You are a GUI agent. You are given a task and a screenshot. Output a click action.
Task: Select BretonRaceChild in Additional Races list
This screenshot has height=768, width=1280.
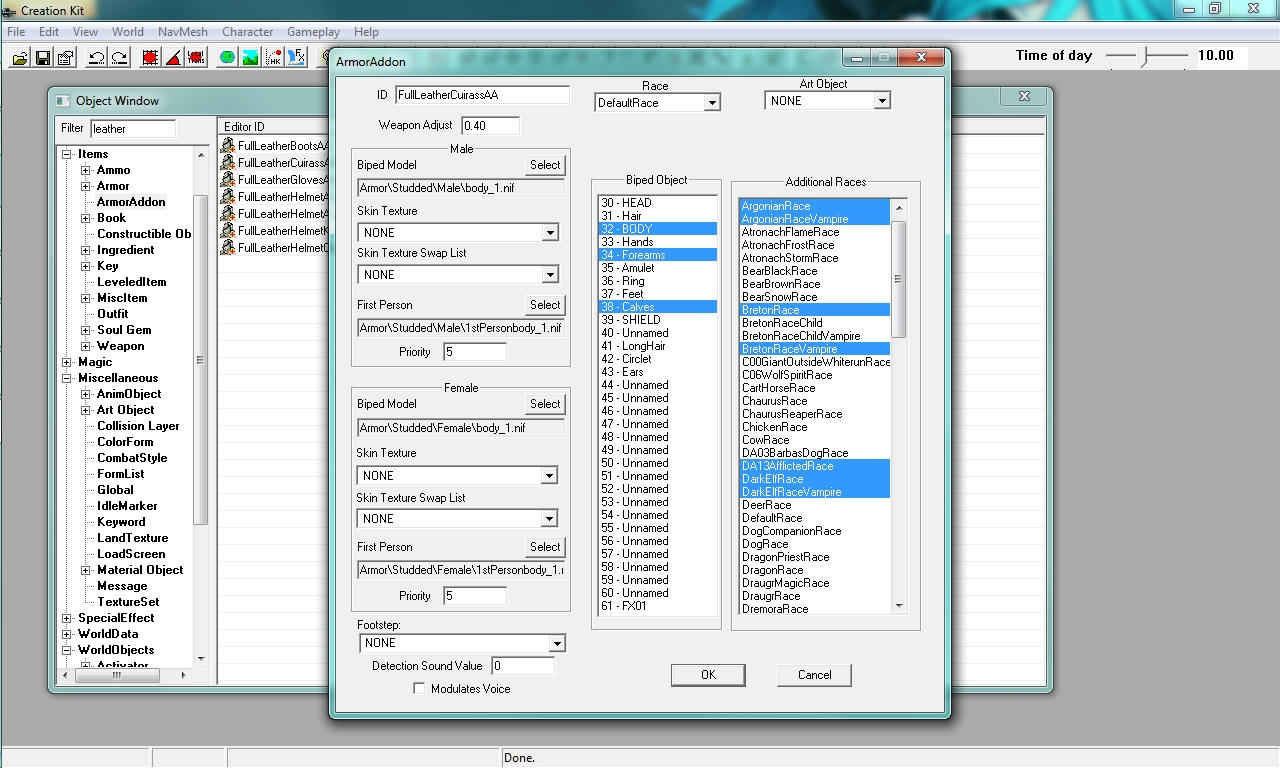781,323
